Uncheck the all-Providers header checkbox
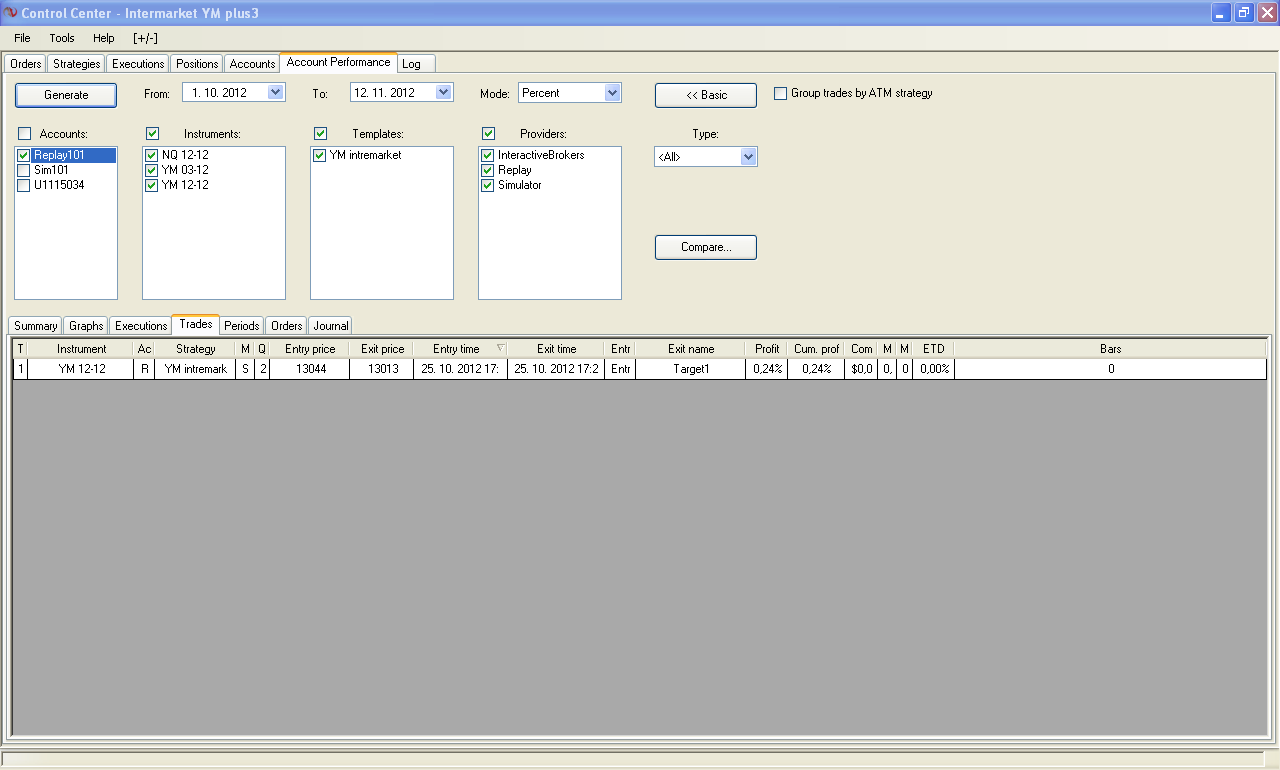Viewport: 1280px width, 770px height. (x=489, y=133)
